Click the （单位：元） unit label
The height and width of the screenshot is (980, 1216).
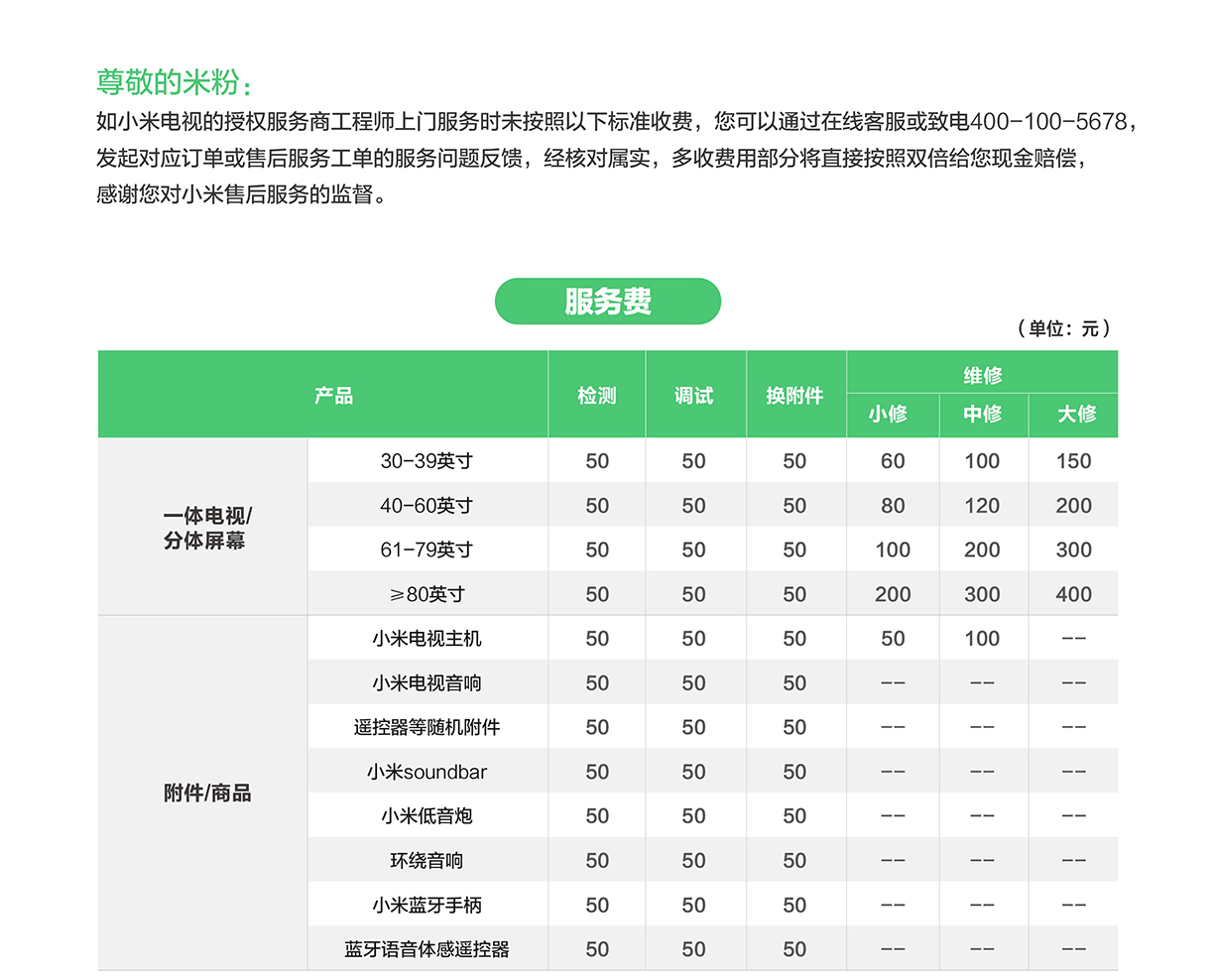(x=1063, y=328)
